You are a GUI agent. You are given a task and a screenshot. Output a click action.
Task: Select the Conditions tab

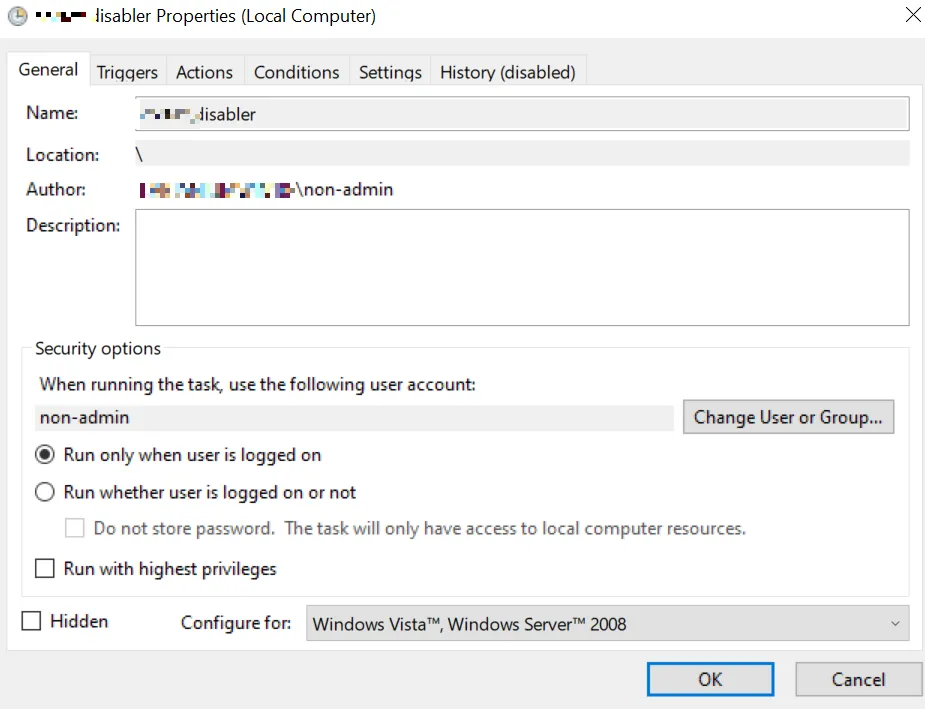click(x=296, y=72)
